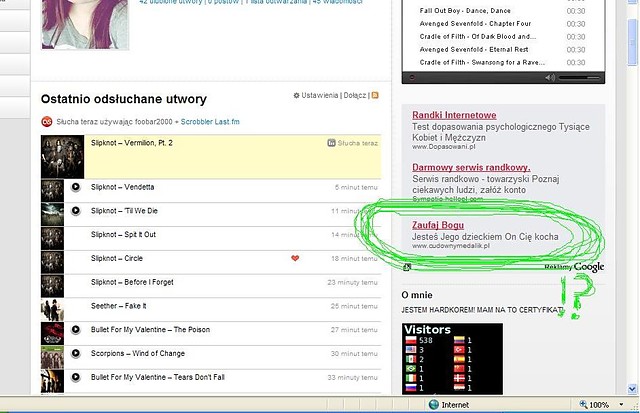Click the Slipknot album art for Vermilion, Pt. 2

[x=62, y=157]
